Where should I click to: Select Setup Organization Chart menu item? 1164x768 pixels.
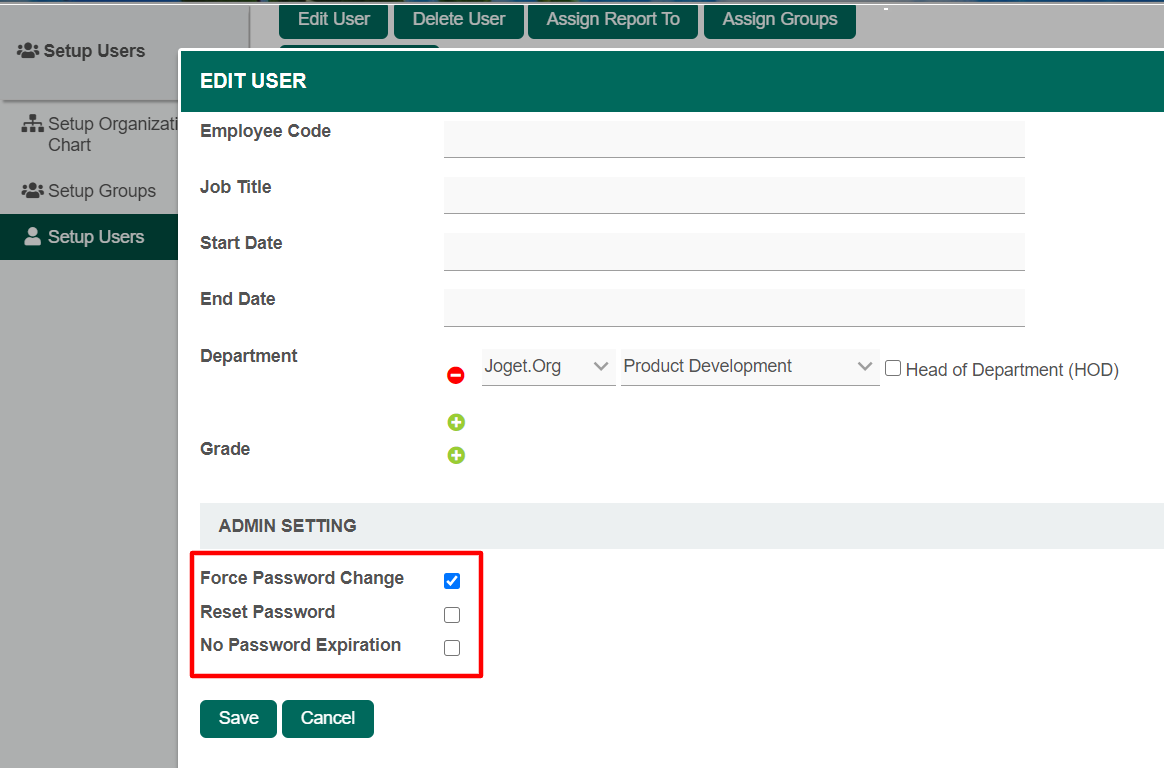[x=110, y=134]
